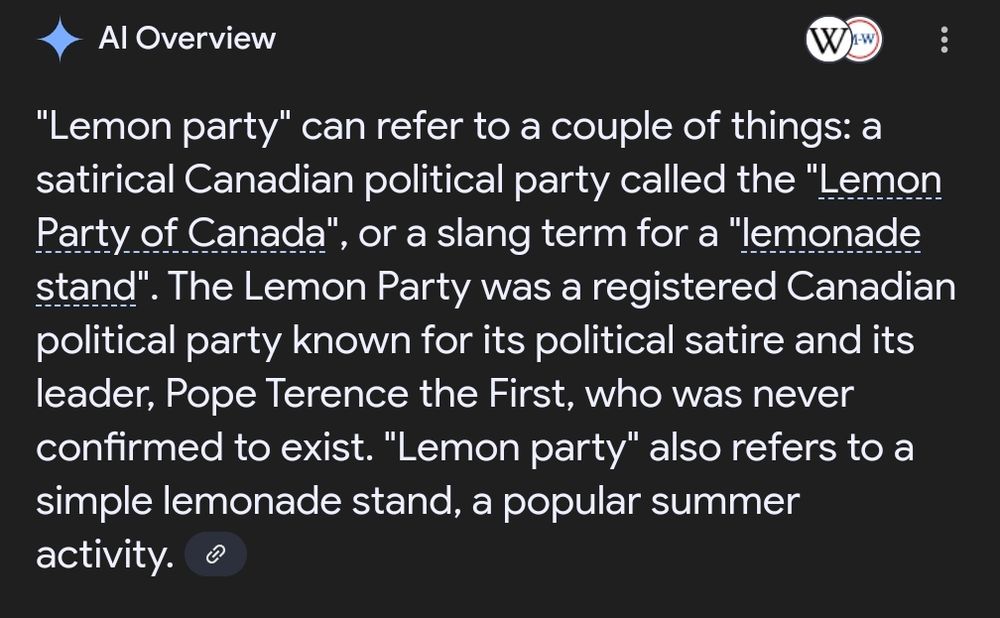The height and width of the screenshot is (618, 1000).
Task: Open the Wikipedia source icon
Action: coord(828,40)
